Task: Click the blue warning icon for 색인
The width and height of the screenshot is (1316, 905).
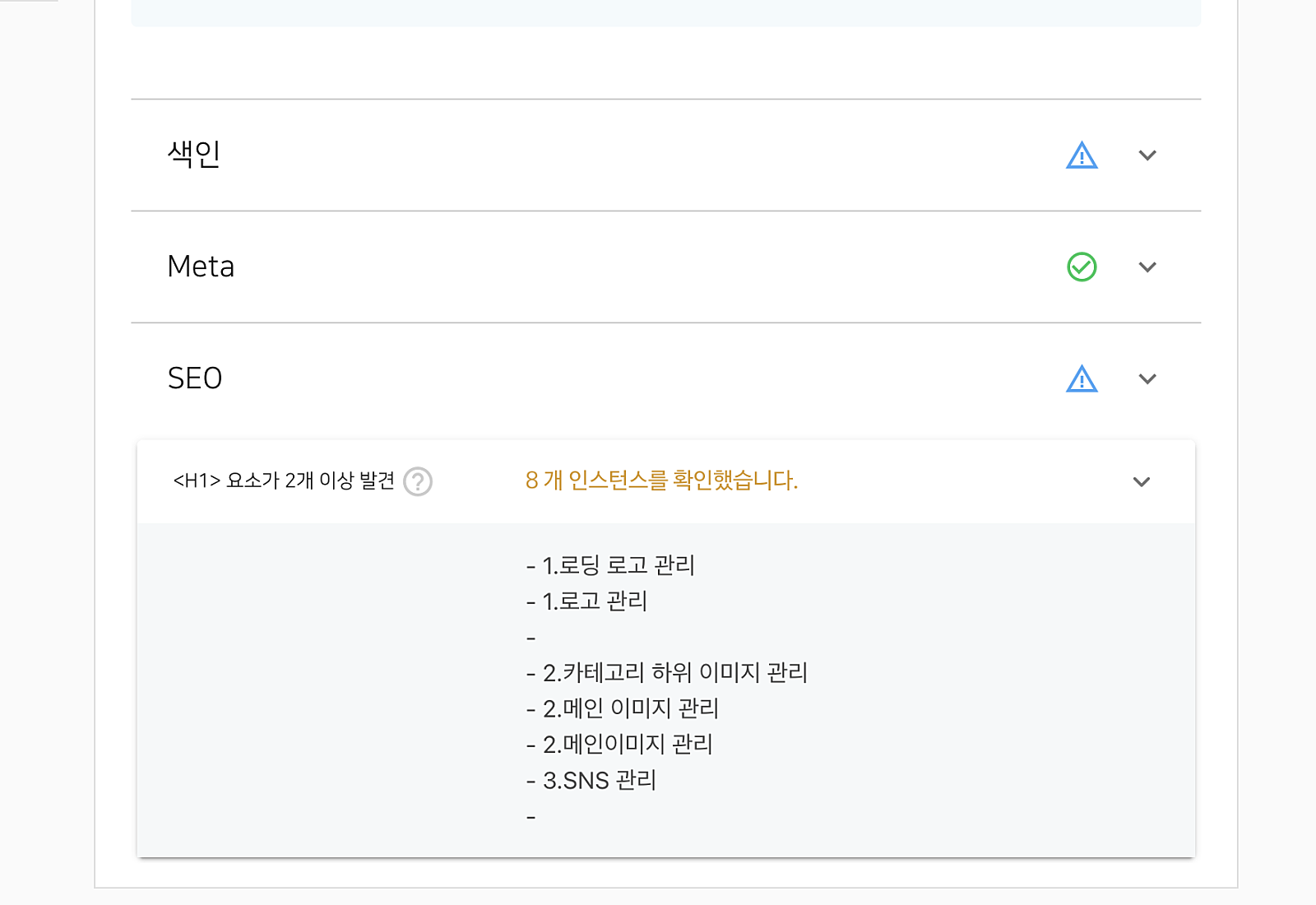Action: 1082,155
